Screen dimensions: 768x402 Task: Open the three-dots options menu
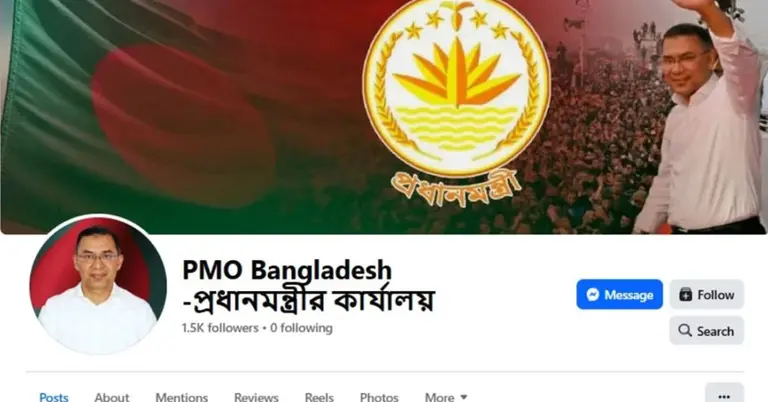[724, 395]
